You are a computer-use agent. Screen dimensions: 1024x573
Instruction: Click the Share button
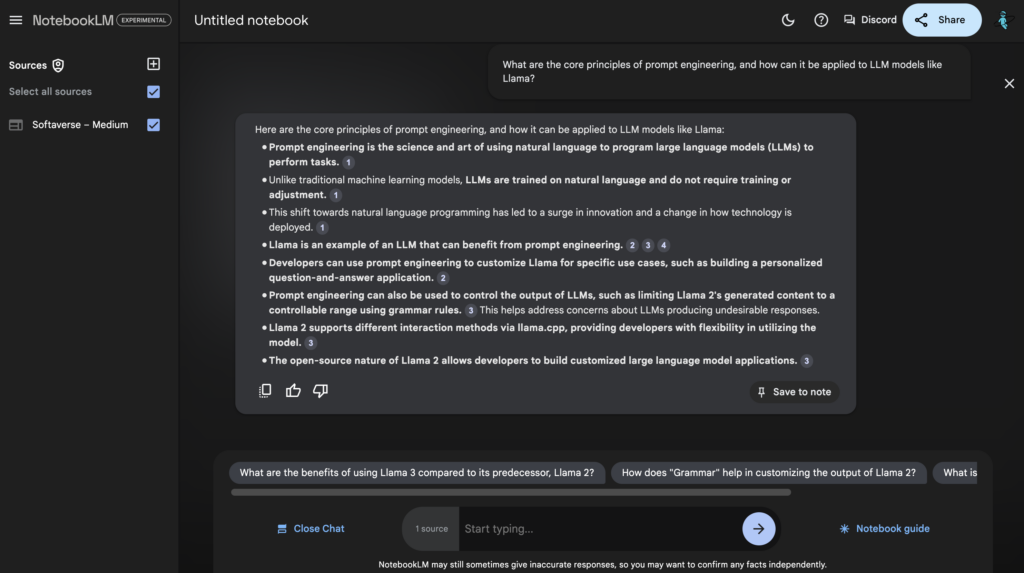[x=941, y=20]
